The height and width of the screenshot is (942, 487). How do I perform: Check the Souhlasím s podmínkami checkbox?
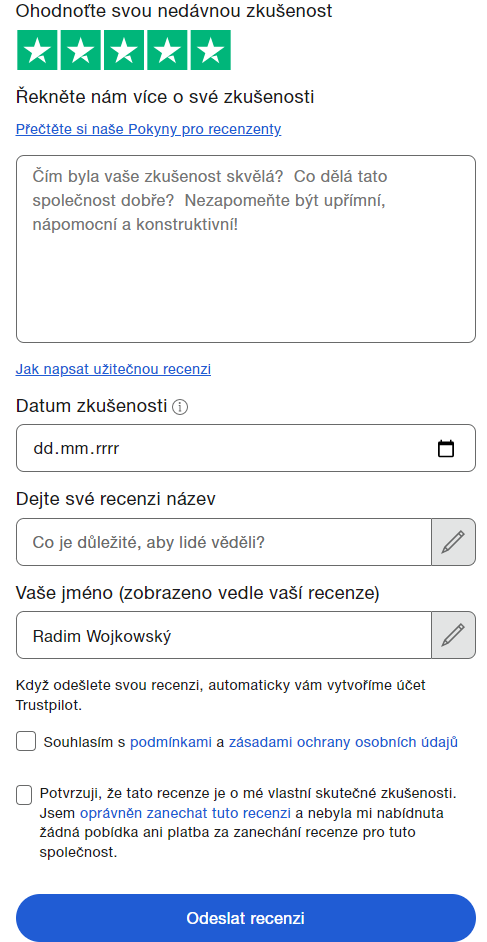tap(26, 741)
